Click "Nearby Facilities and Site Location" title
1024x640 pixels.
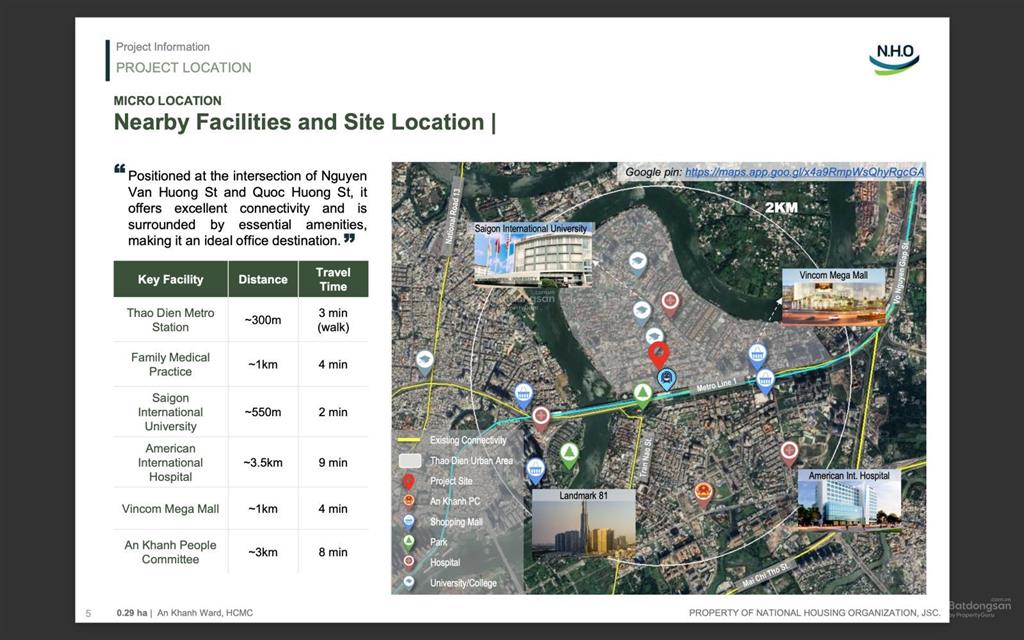pyautogui.click(x=299, y=122)
